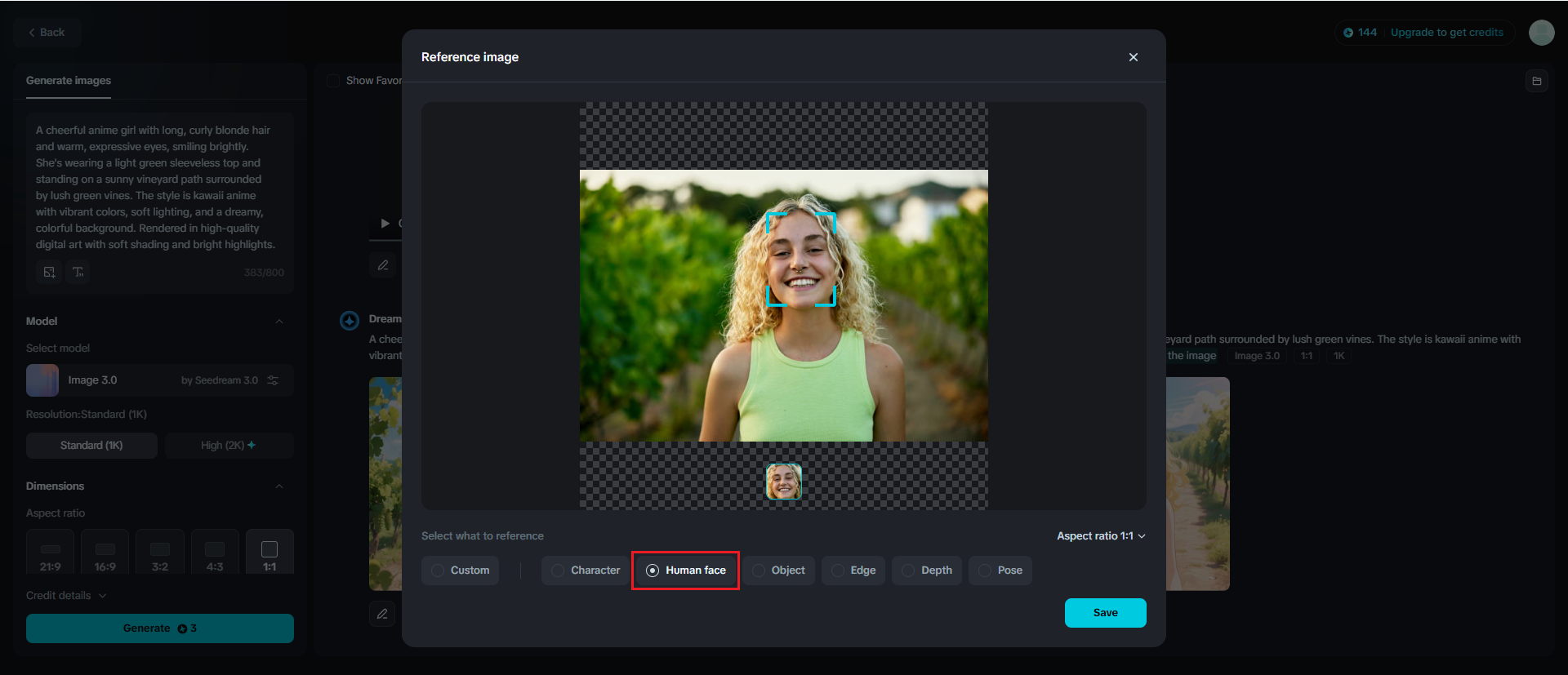
Task: Select the Character reference option
Action: [586, 571]
